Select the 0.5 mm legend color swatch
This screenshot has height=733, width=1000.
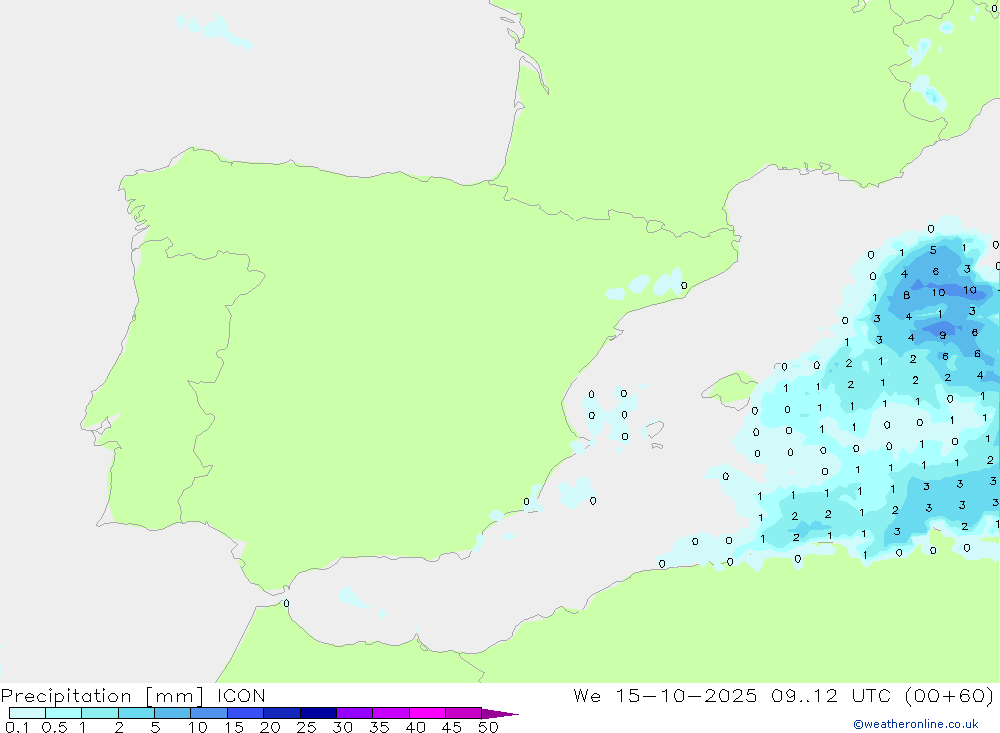click(63, 713)
